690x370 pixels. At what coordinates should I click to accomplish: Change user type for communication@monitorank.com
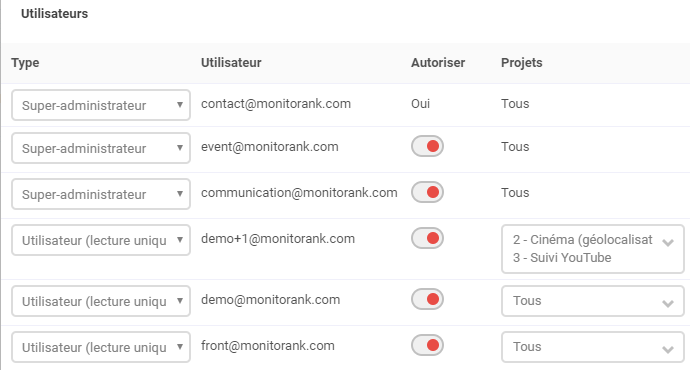tap(101, 194)
